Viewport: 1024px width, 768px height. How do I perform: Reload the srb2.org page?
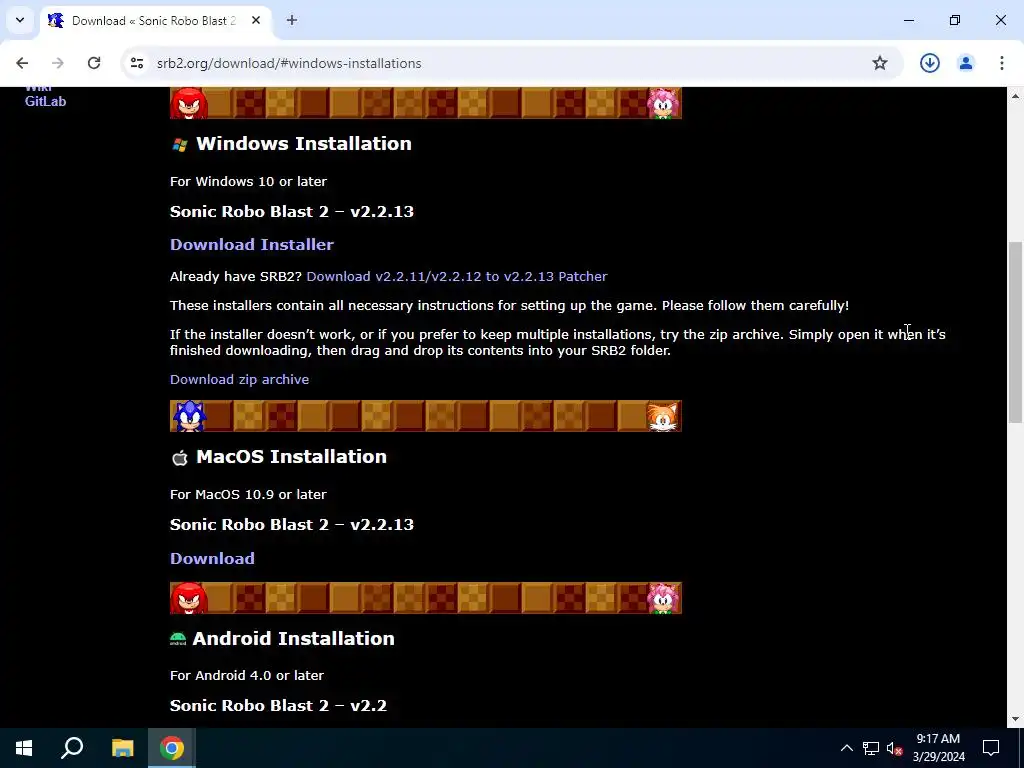coord(94,63)
